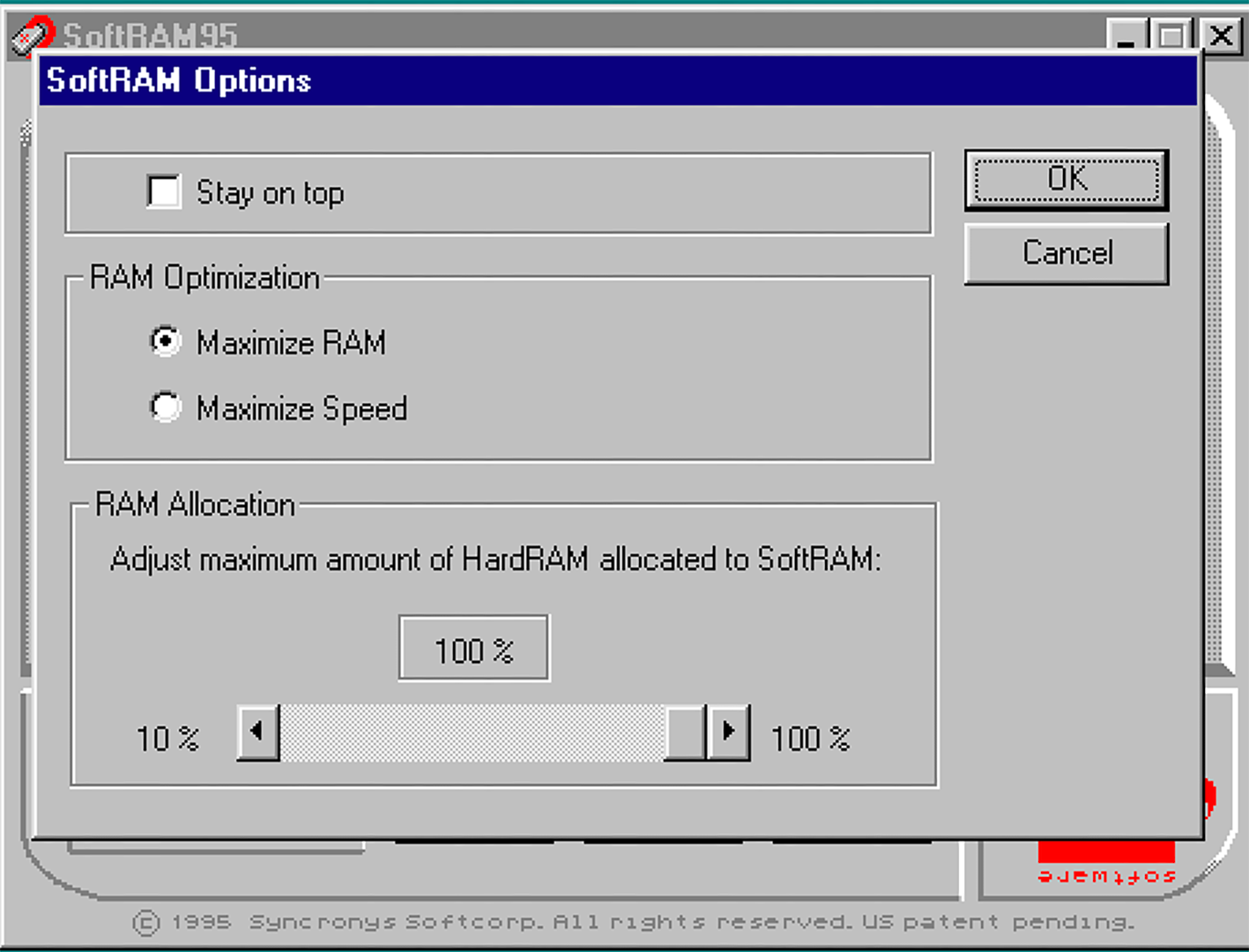The height and width of the screenshot is (952, 1249).
Task: Click the '10 %' minimum label
Action: (167, 739)
